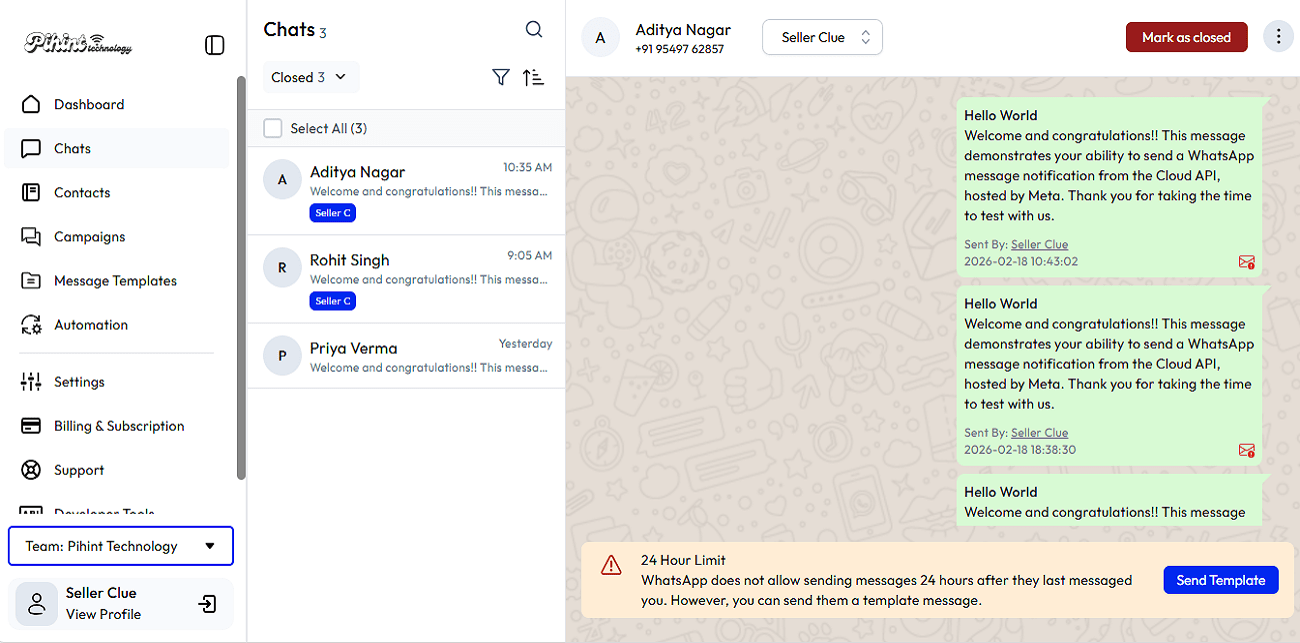Click the Seller Clue link in first message

1039,244
